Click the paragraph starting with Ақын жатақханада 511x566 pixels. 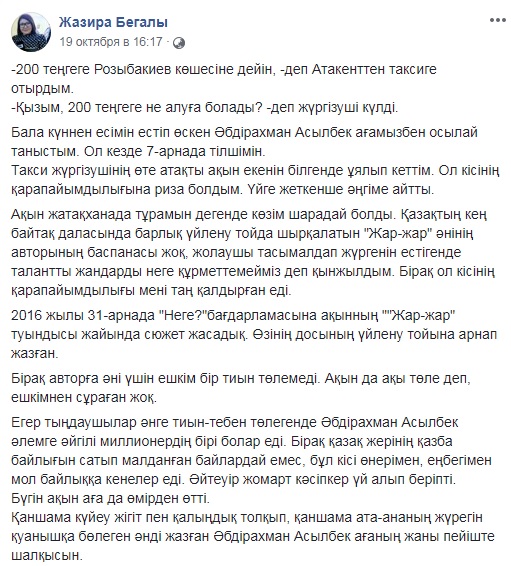tap(253, 252)
